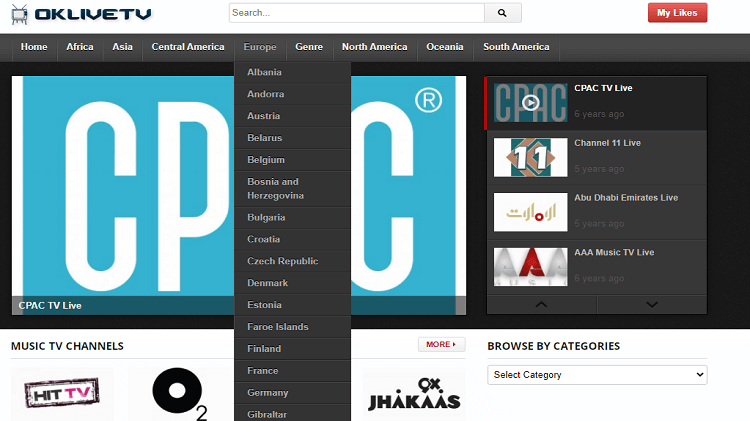Select Denmark from Europe dropdown
The width and height of the screenshot is (750, 421).
tap(292, 283)
